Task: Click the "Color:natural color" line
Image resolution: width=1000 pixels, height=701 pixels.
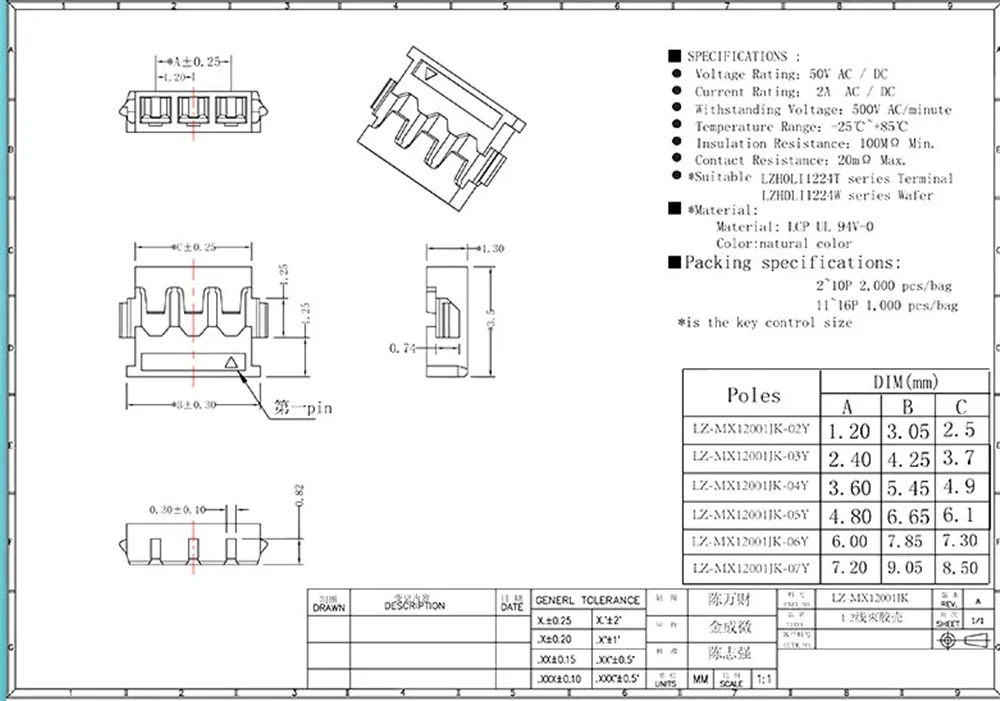Action: click(784, 244)
